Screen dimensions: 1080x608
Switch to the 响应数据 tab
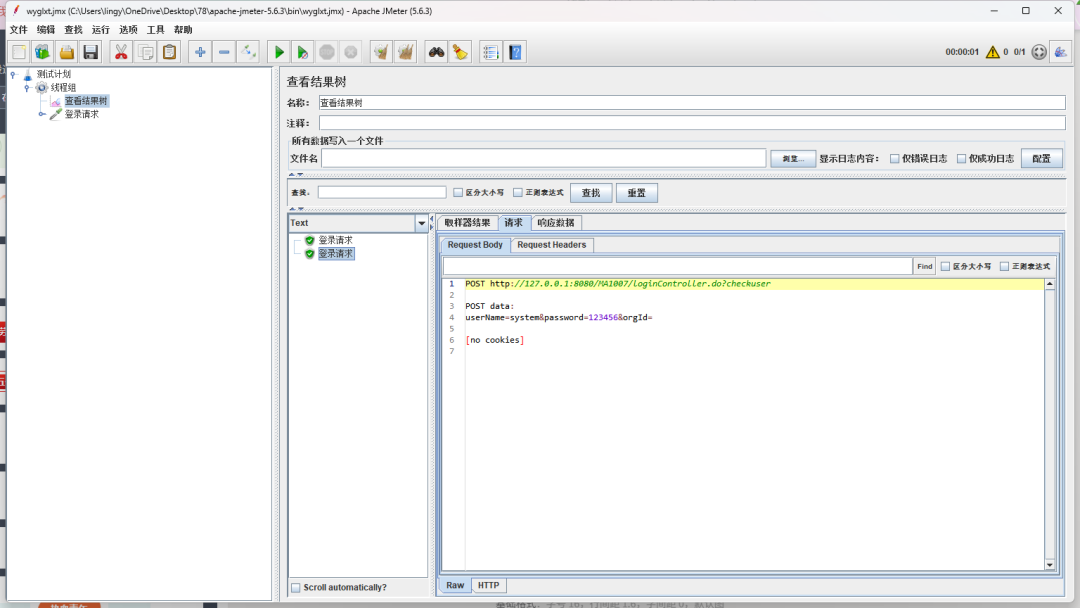click(x=555, y=222)
